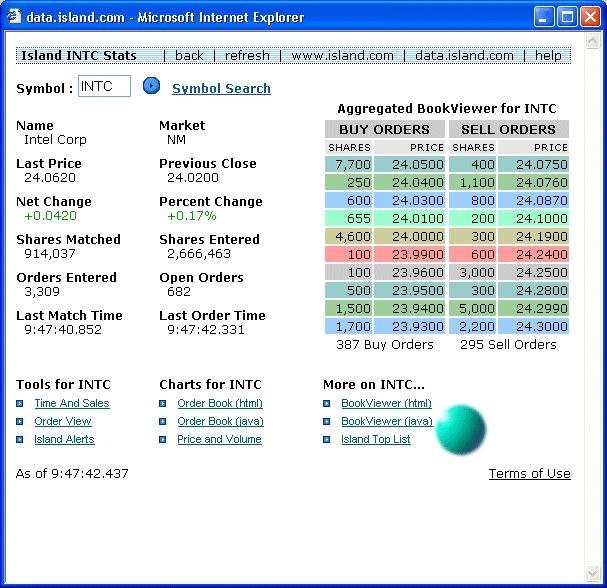Click the red sell order price 24.2400
The height and width of the screenshot is (588, 607).
coord(533,254)
